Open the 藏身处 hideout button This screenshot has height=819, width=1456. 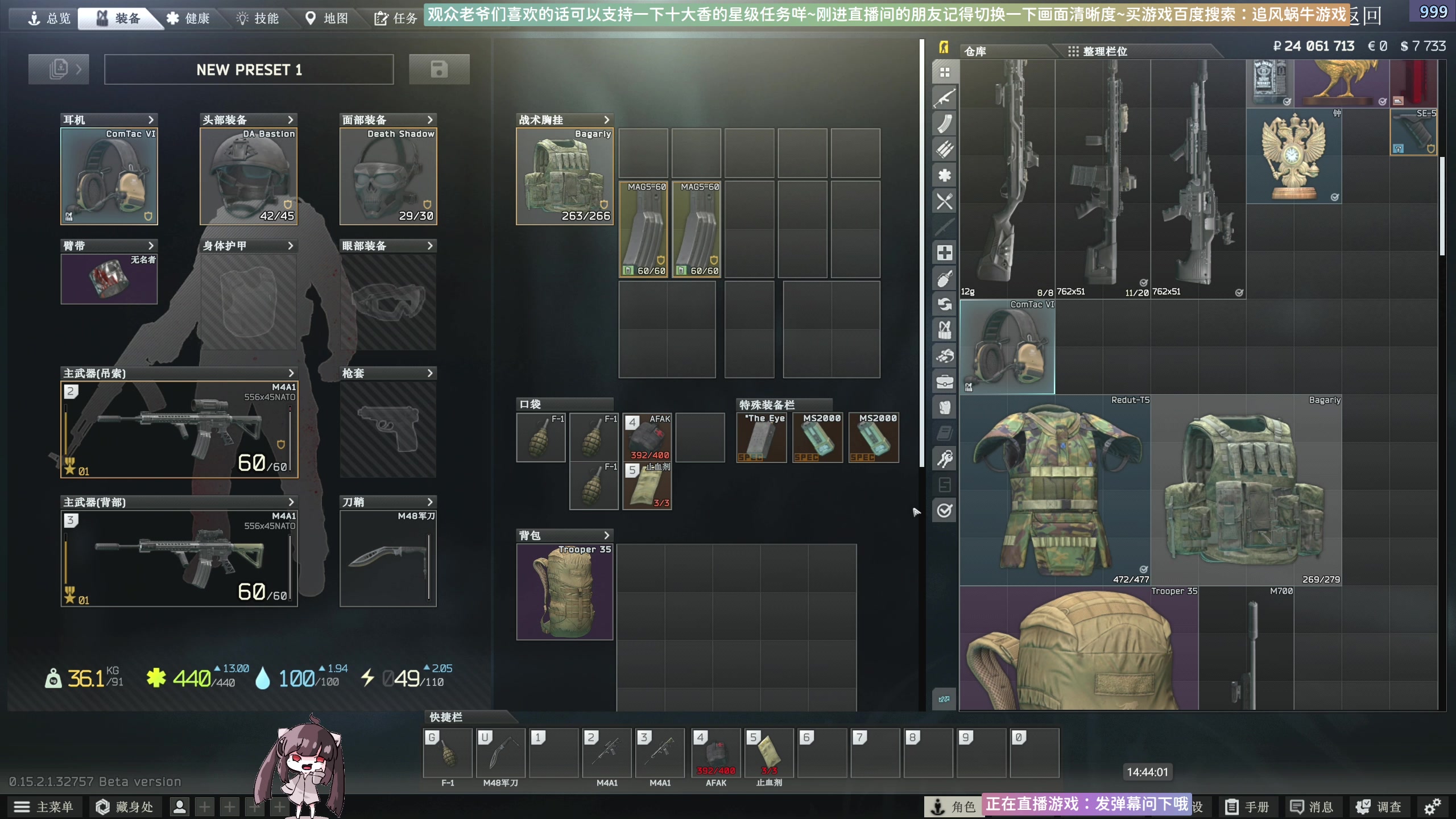coord(125,806)
